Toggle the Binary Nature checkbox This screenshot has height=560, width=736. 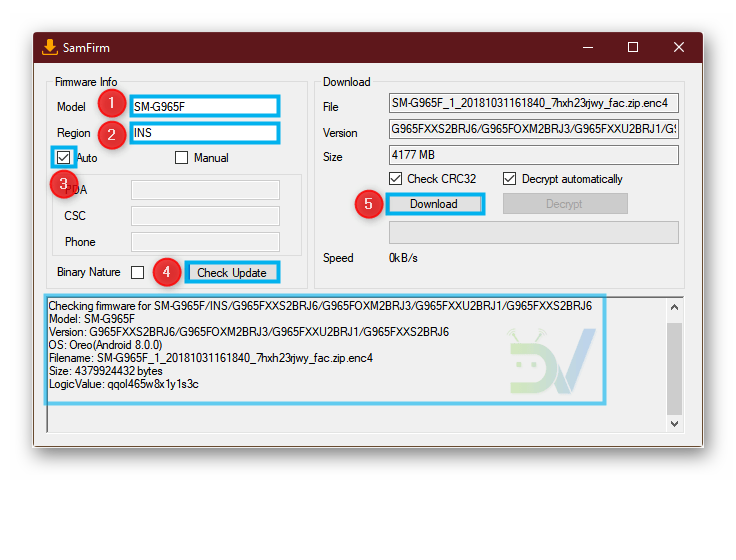[138, 272]
